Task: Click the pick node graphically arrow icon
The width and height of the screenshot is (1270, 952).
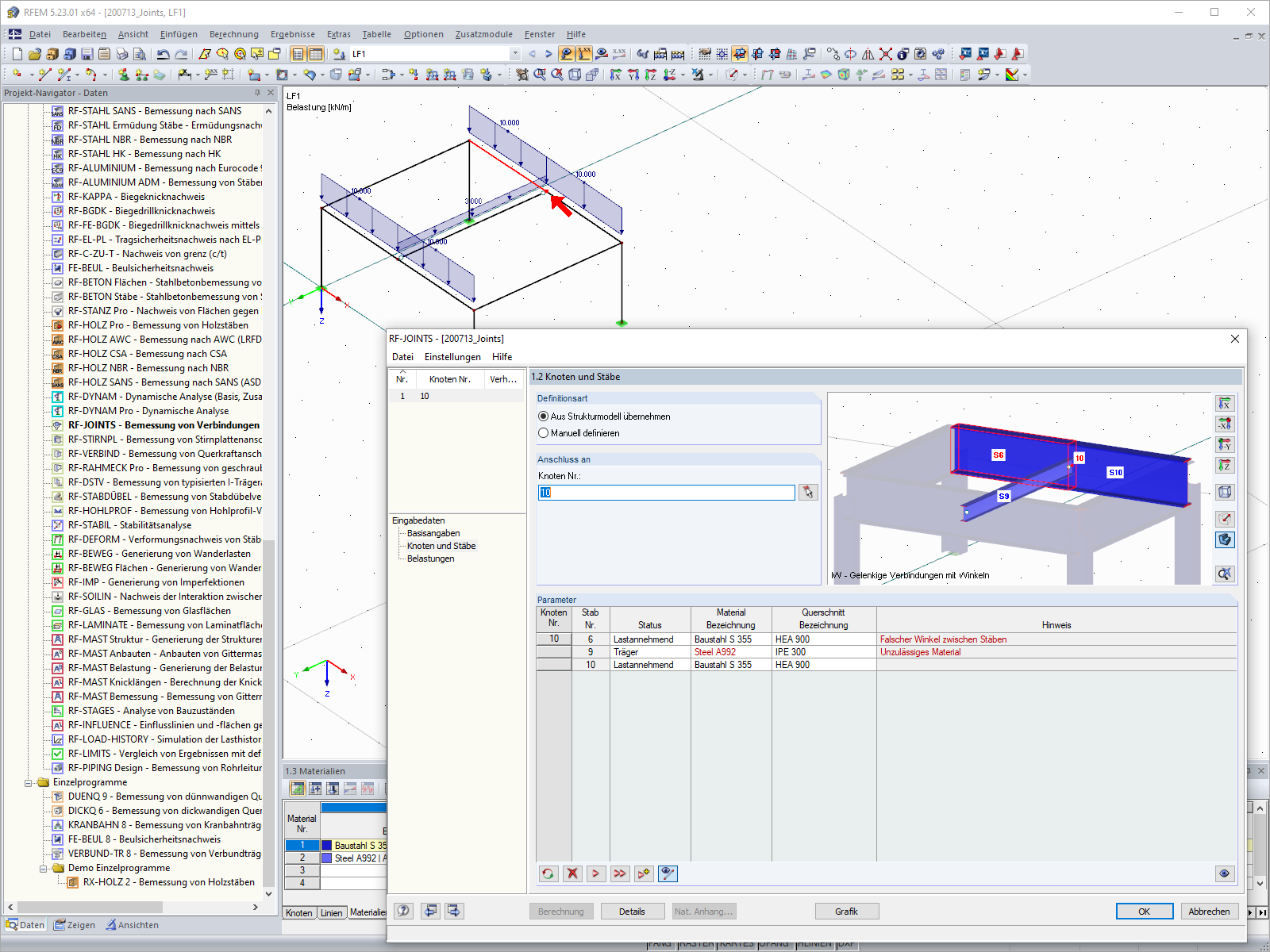Action: (808, 492)
